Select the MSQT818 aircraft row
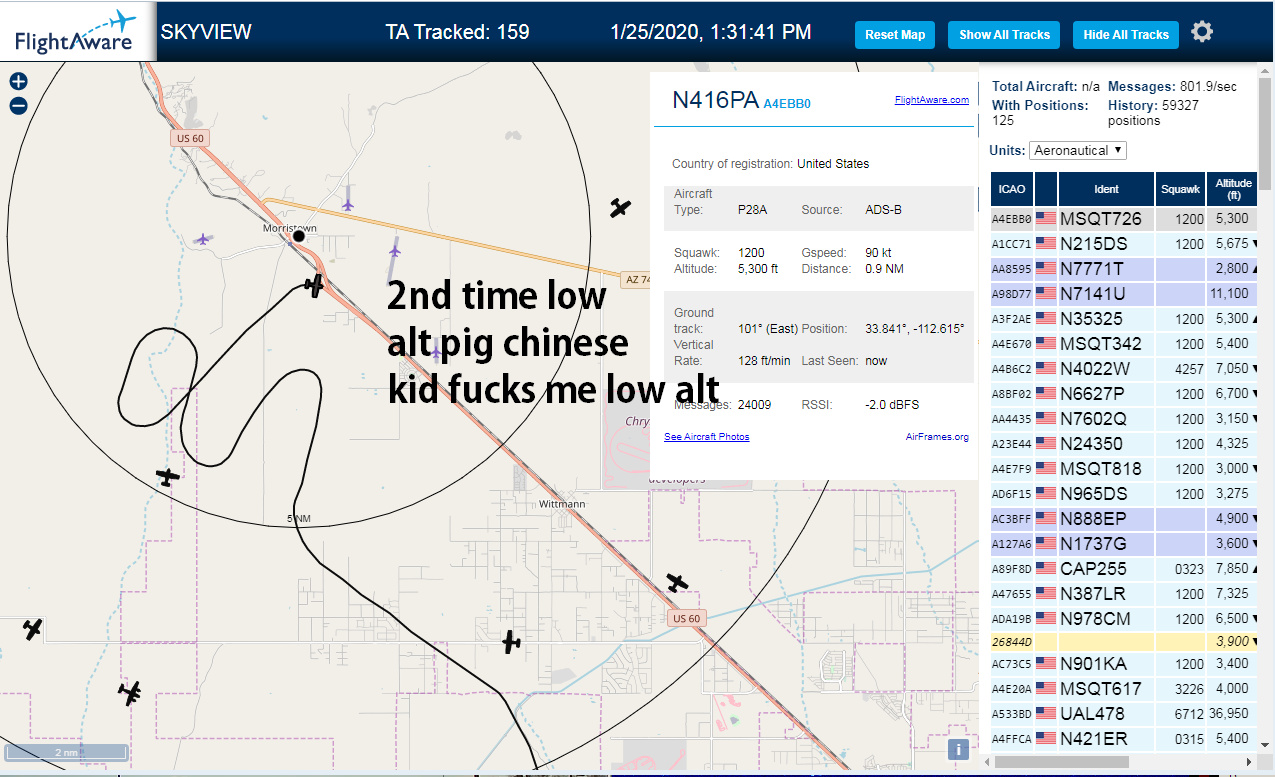 point(1124,469)
